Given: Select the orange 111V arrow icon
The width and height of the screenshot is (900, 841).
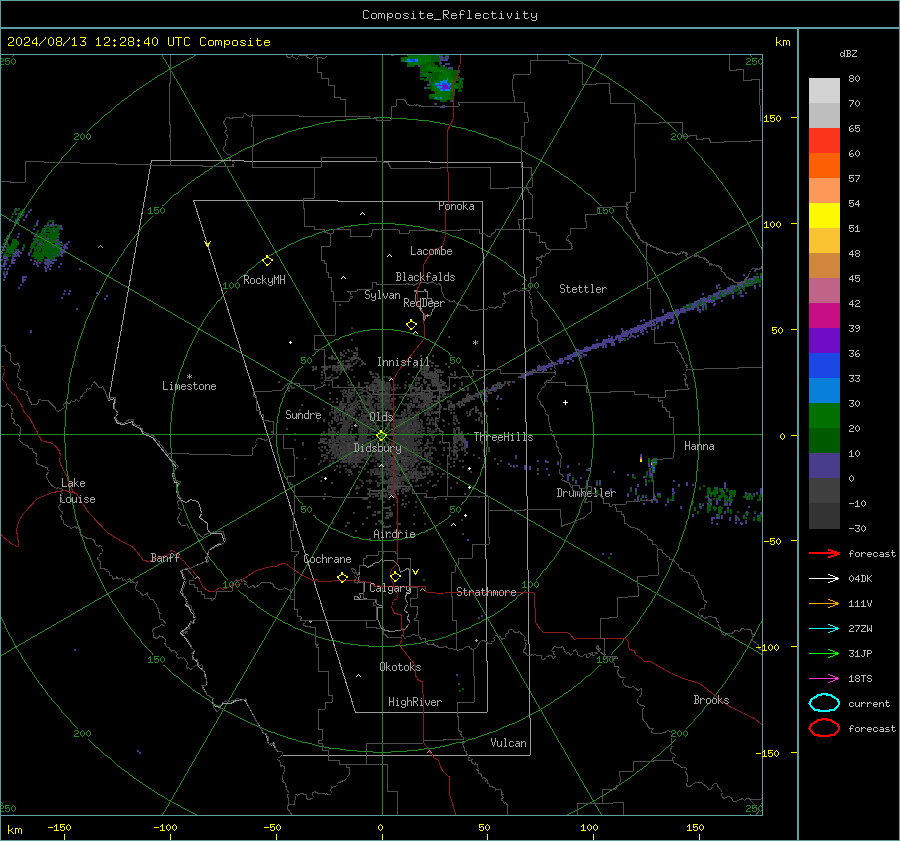Looking at the screenshot, I should [824, 603].
